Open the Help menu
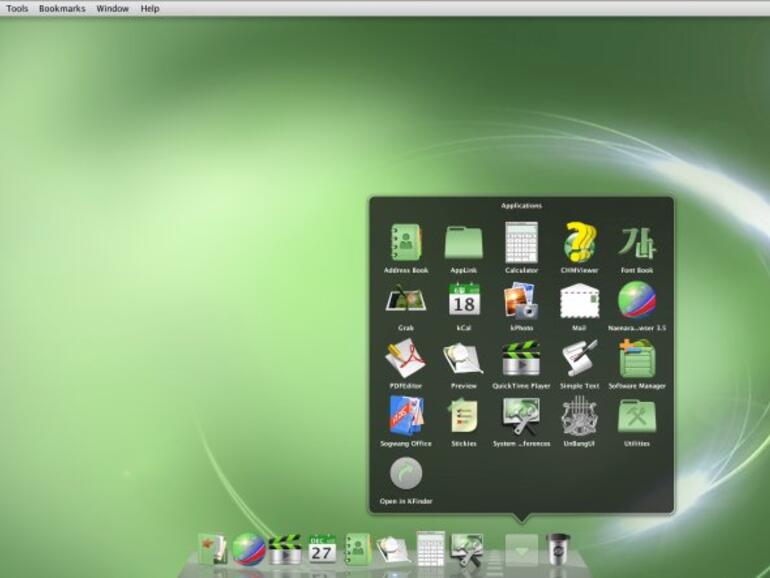This screenshot has width=770, height=578. [150, 8]
